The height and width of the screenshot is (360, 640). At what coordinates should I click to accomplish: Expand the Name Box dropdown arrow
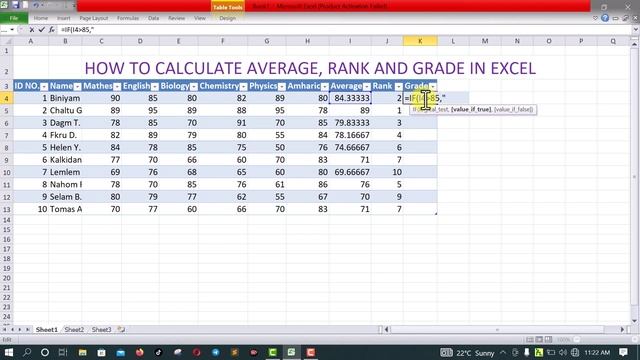[12, 30]
